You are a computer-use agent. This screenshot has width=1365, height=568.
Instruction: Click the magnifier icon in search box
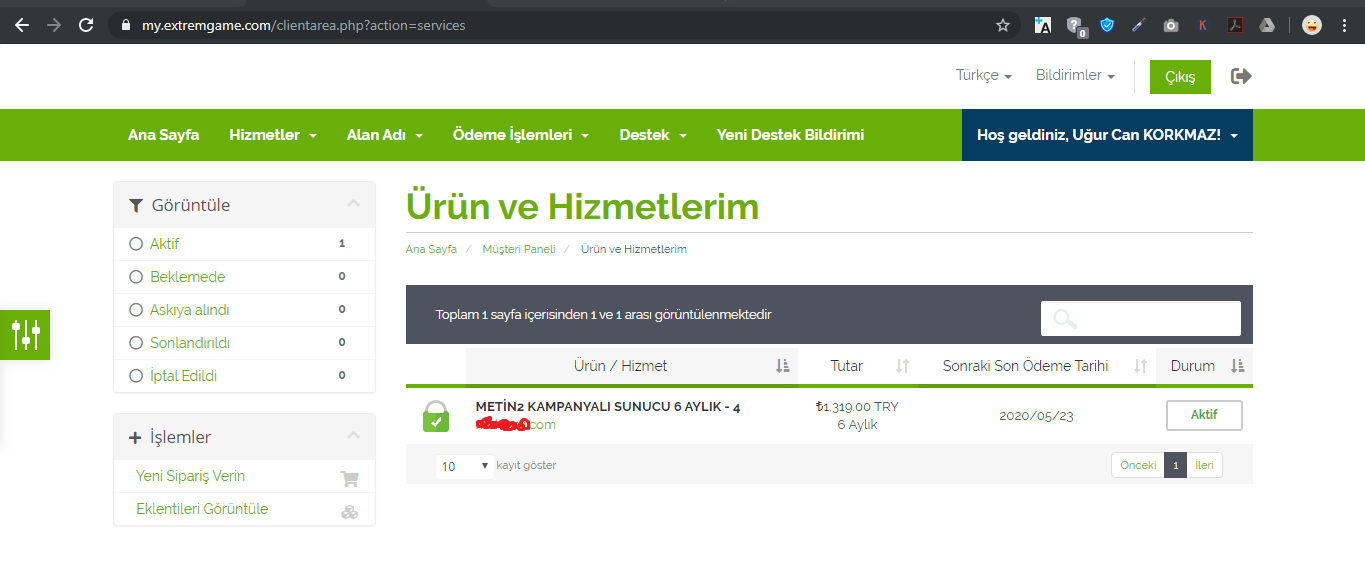[x=1065, y=319]
